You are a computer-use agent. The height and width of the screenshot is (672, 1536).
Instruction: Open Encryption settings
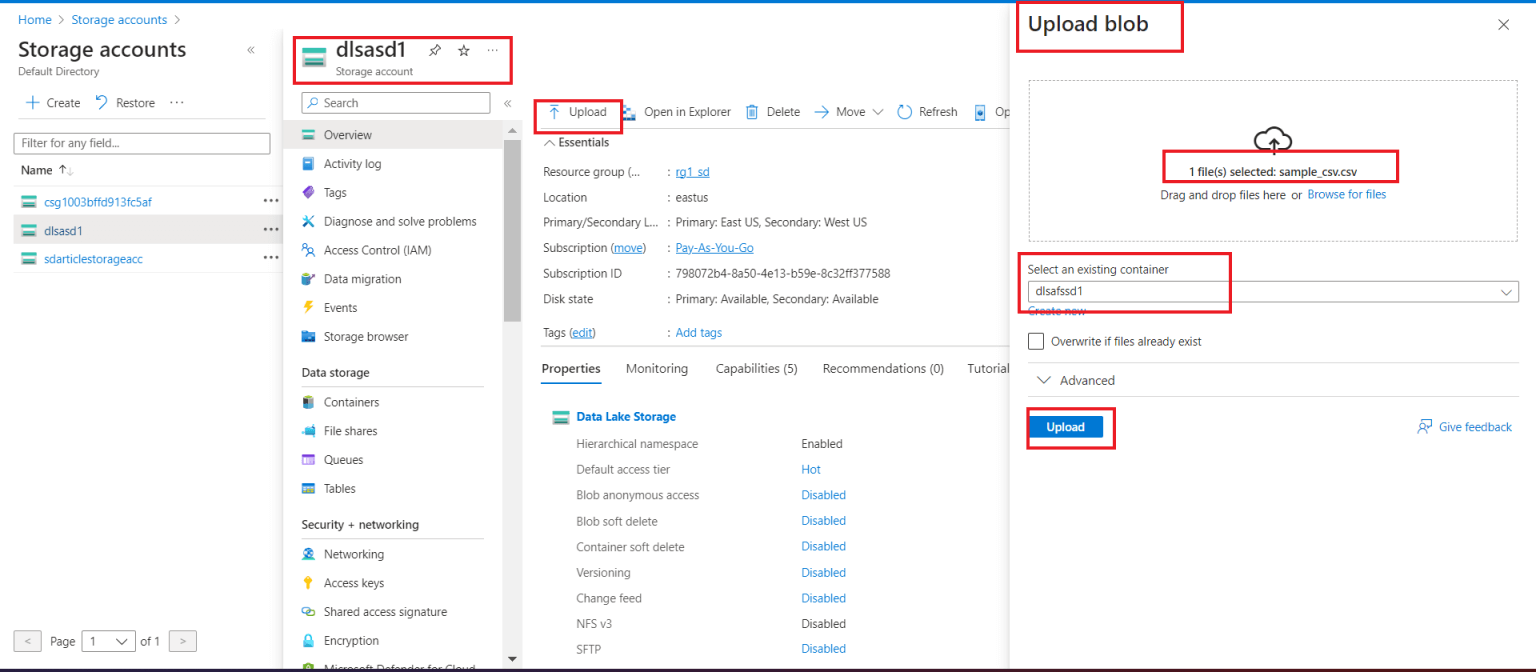pyautogui.click(x=351, y=641)
